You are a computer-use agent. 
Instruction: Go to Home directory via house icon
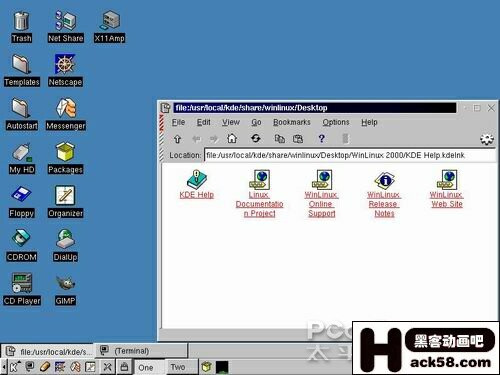(232, 138)
